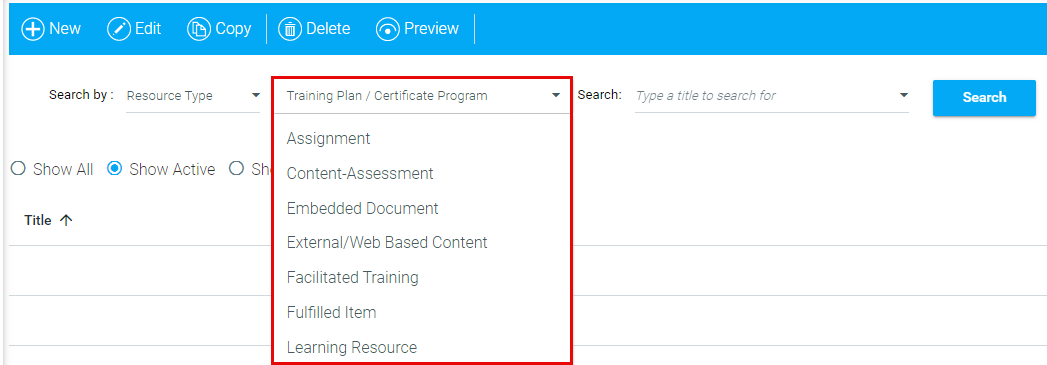Screen dimensions: 1047x365
Task: Sort by the Title column arrow
Action: coord(65,221)
